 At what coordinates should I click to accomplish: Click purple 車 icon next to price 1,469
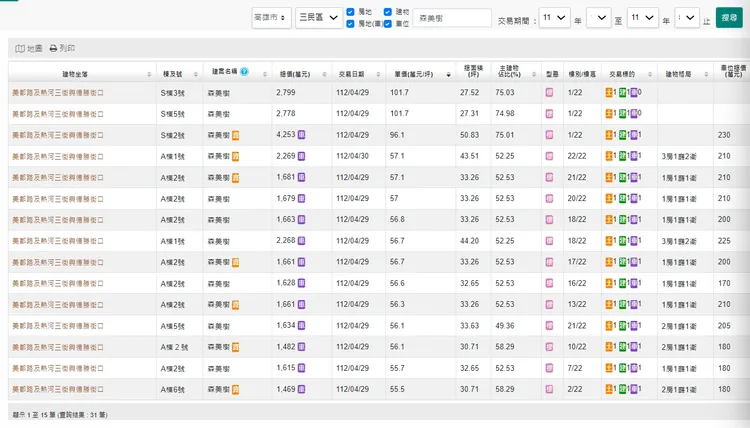302,388
